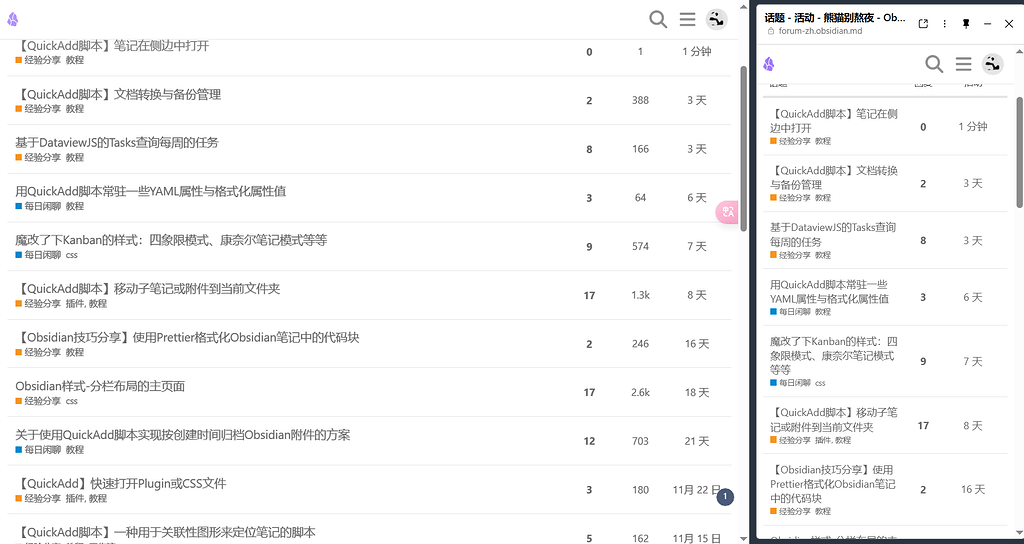
Task: Click the pink translate floating icon
Action: pos(727,212)
